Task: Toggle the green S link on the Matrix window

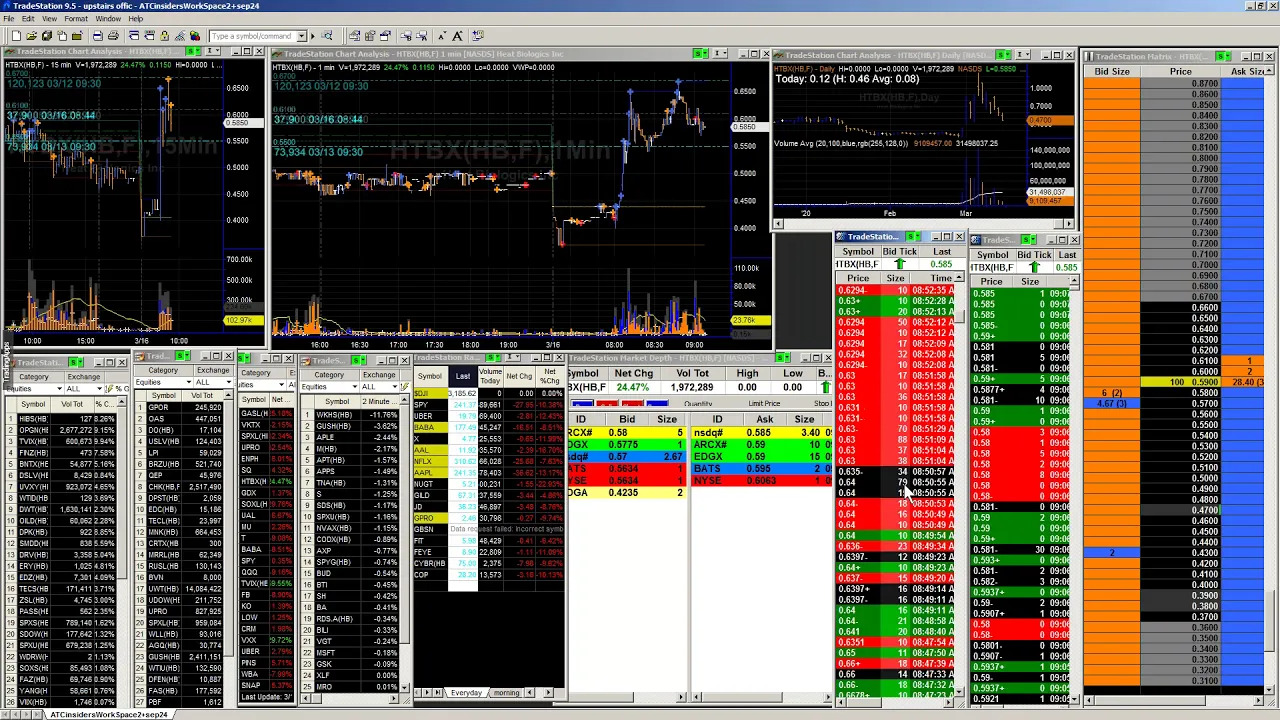Action: click(1221, 56)
